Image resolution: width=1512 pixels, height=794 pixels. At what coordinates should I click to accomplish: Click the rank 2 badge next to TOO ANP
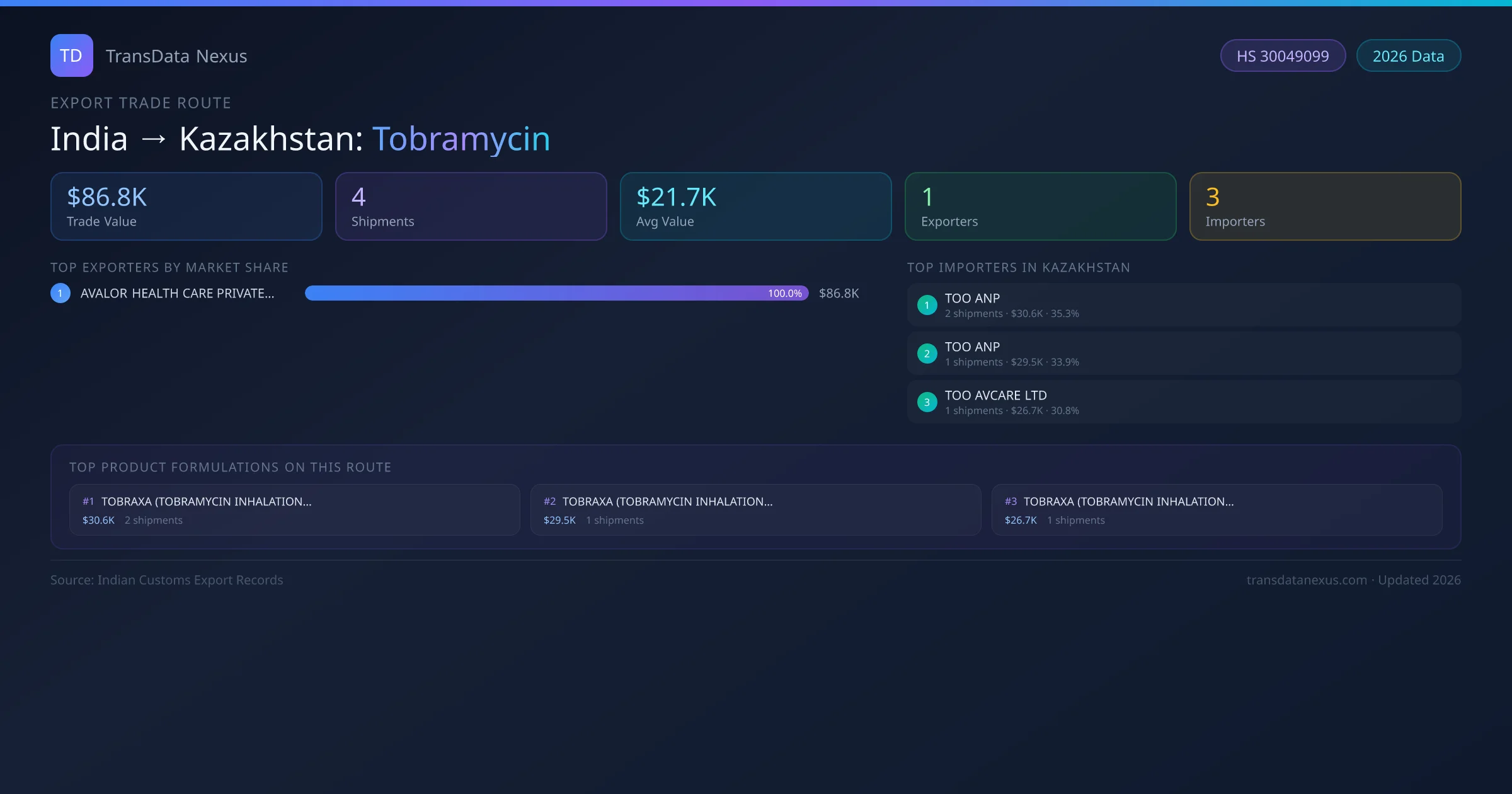coord(927,354)
